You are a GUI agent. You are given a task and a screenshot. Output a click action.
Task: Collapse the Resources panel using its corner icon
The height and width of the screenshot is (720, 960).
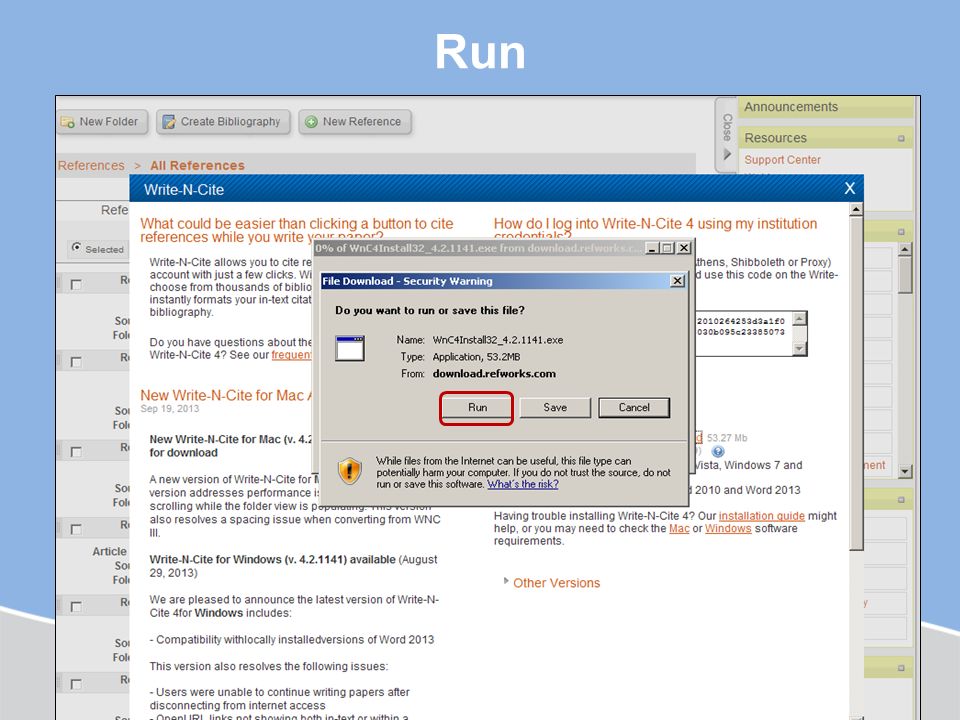tap(901, 138)
